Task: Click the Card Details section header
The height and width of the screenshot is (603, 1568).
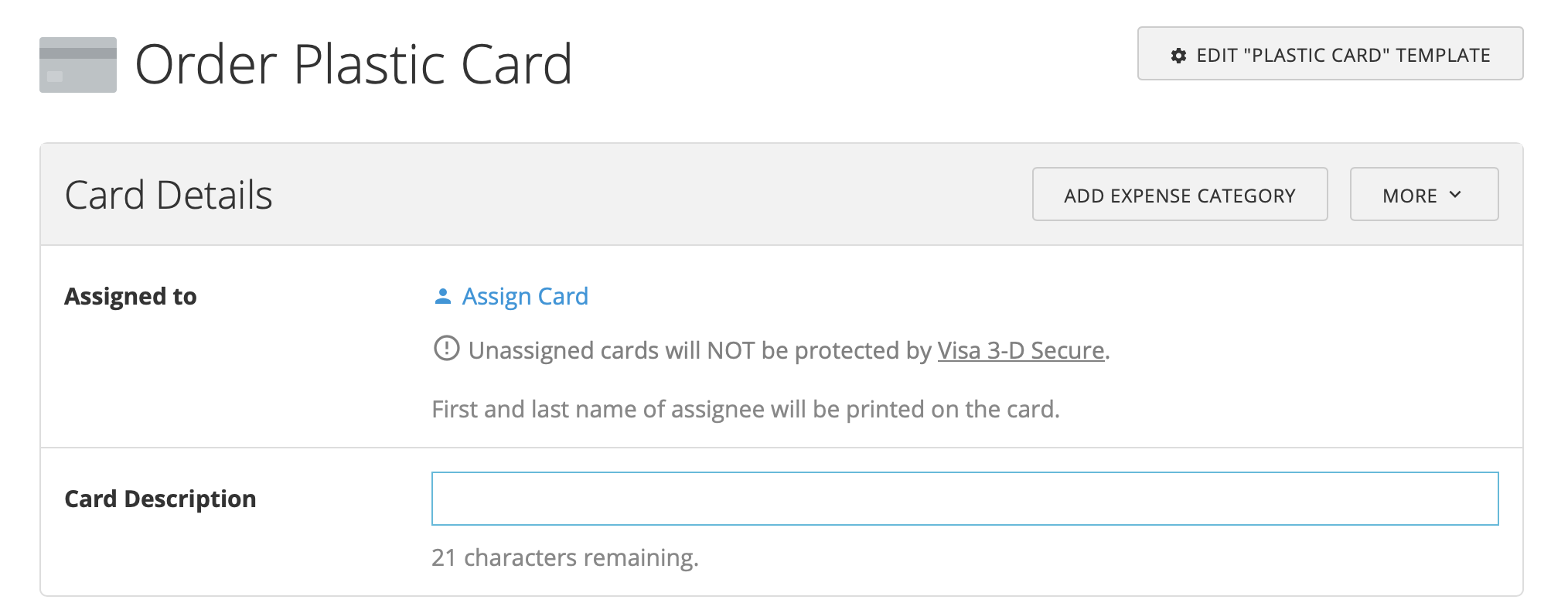Action: coord(169,194)
